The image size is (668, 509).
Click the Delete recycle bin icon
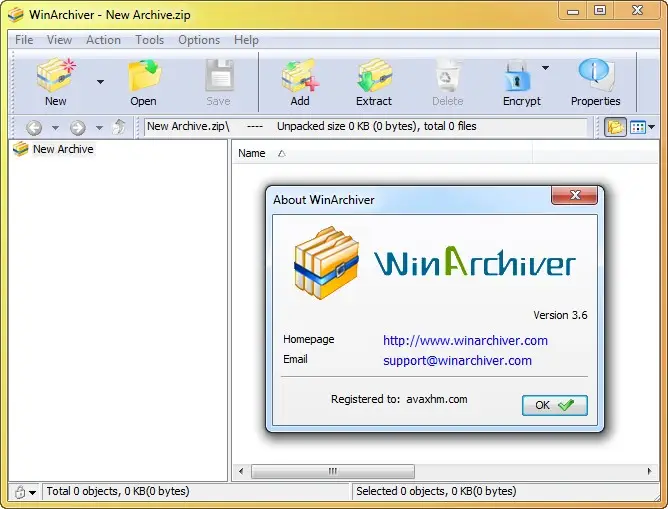pos(447,75)
